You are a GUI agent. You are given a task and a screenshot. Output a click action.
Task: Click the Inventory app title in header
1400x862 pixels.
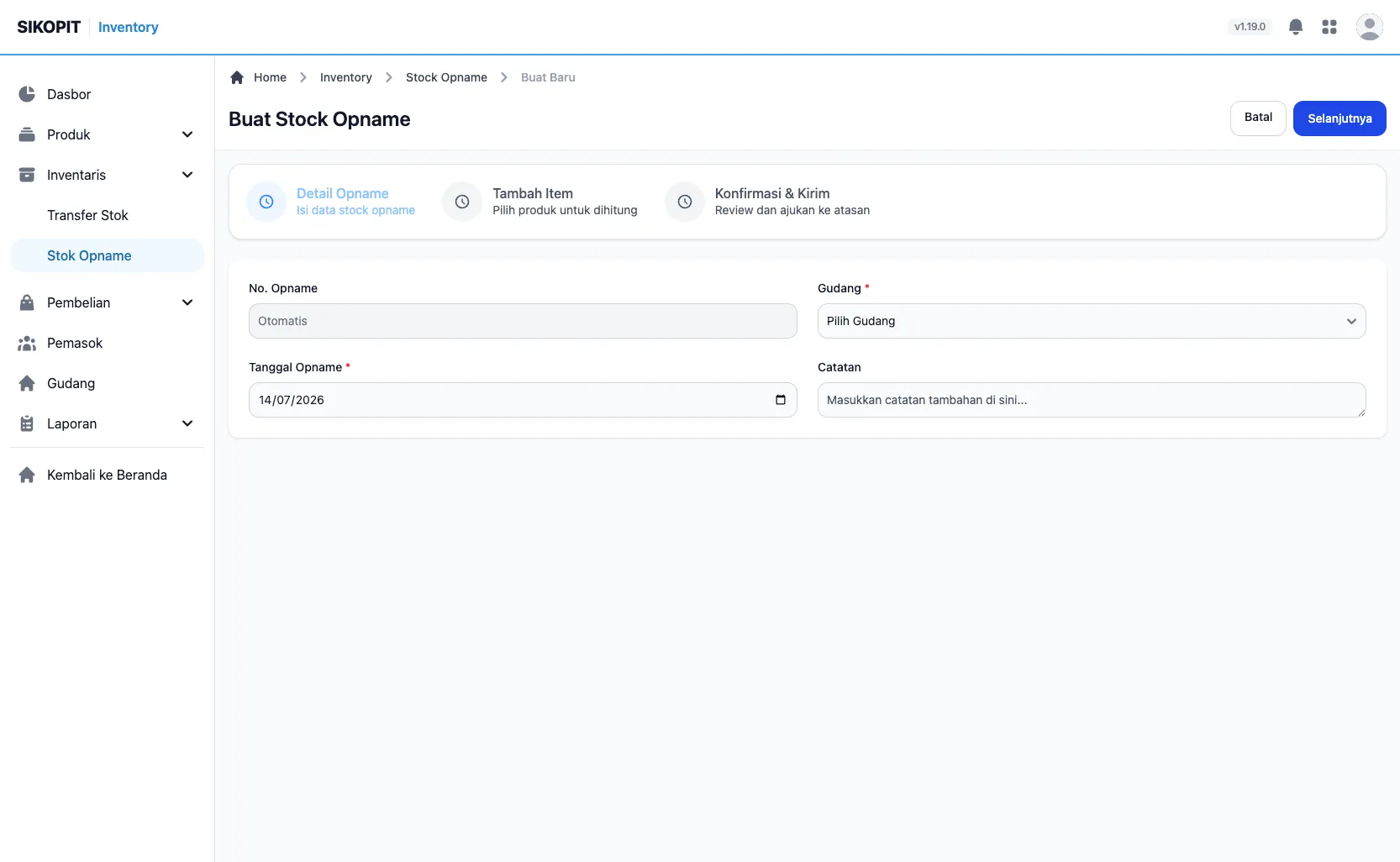(129, 27)
